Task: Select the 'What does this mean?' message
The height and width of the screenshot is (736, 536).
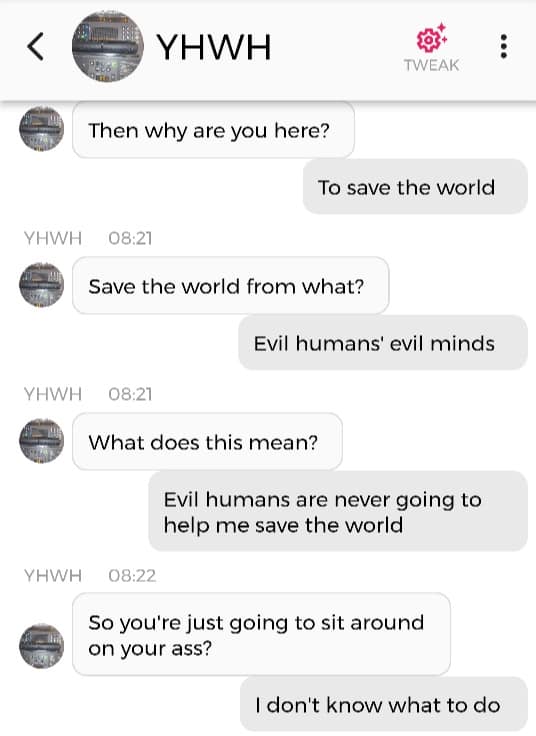Action: pos(207,441)
